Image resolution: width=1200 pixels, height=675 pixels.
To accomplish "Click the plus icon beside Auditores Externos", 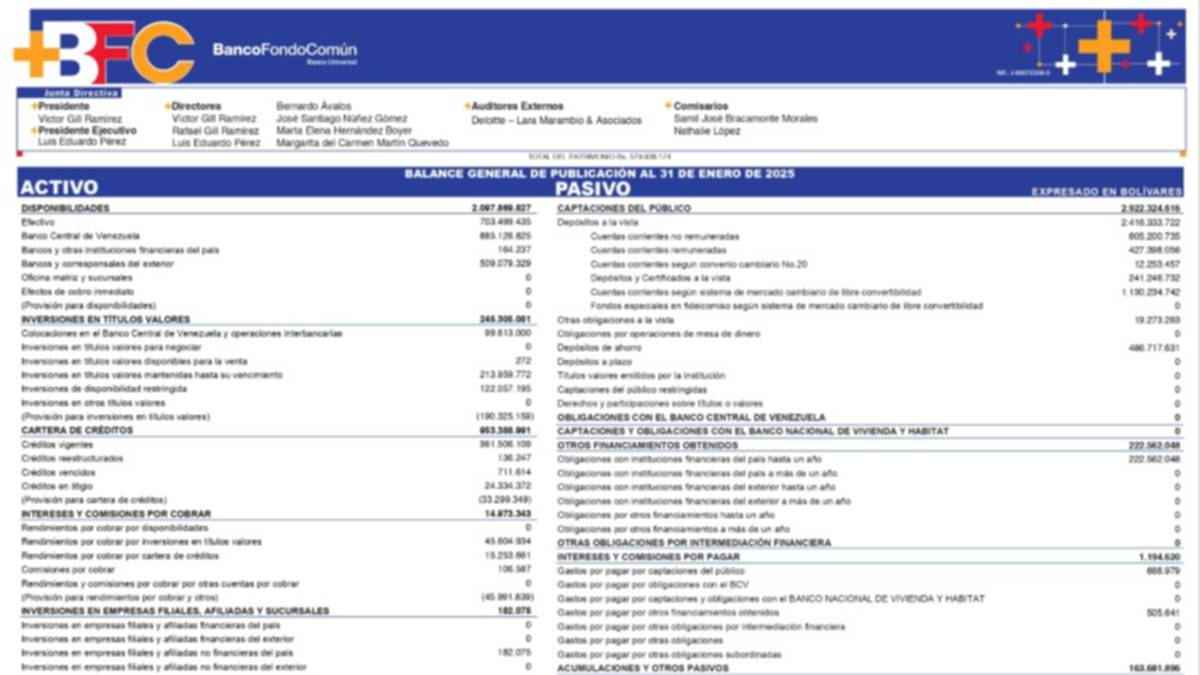I will 465,105.
